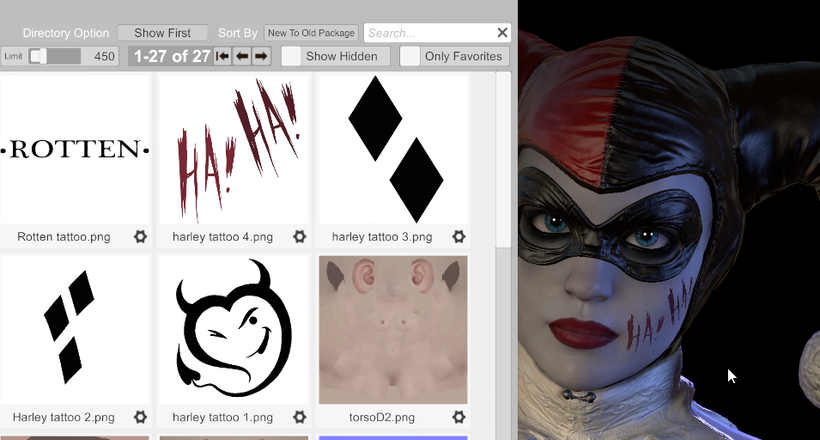
Task: Open gear options for harley tattoo 3.png
Action: tap(458, 237)
